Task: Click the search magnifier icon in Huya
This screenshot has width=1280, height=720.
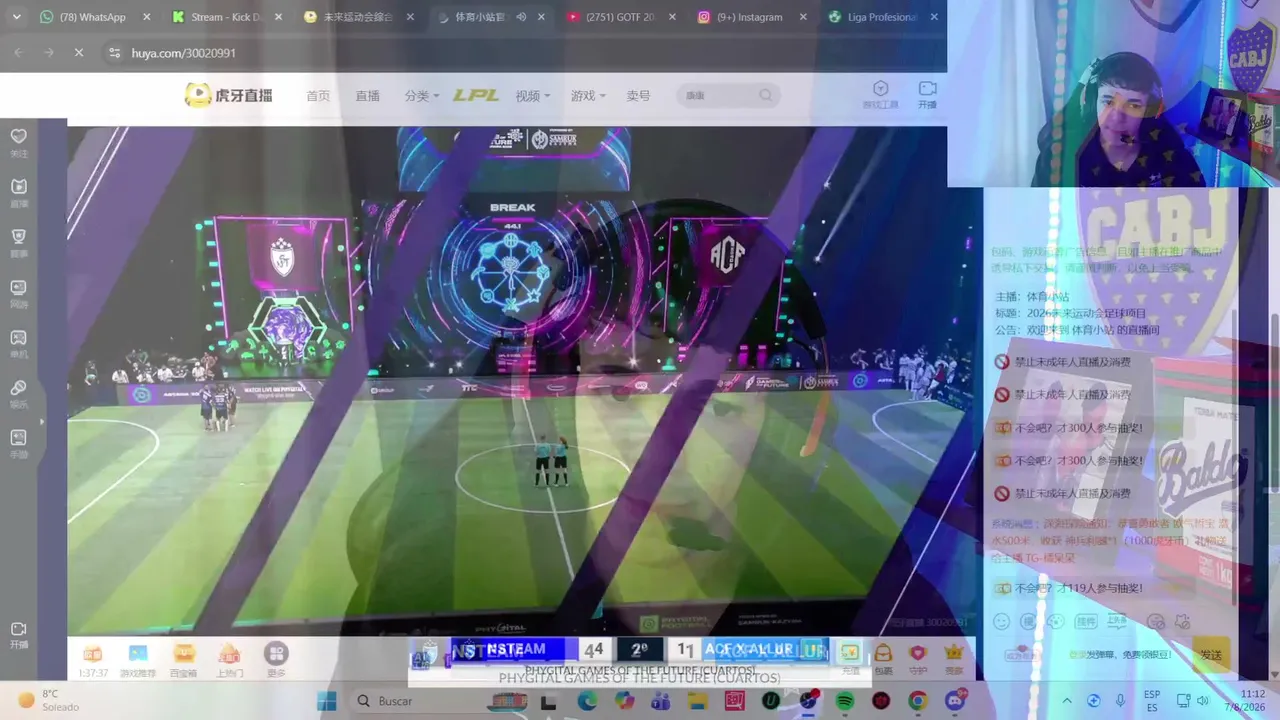Action: [766, 96]
